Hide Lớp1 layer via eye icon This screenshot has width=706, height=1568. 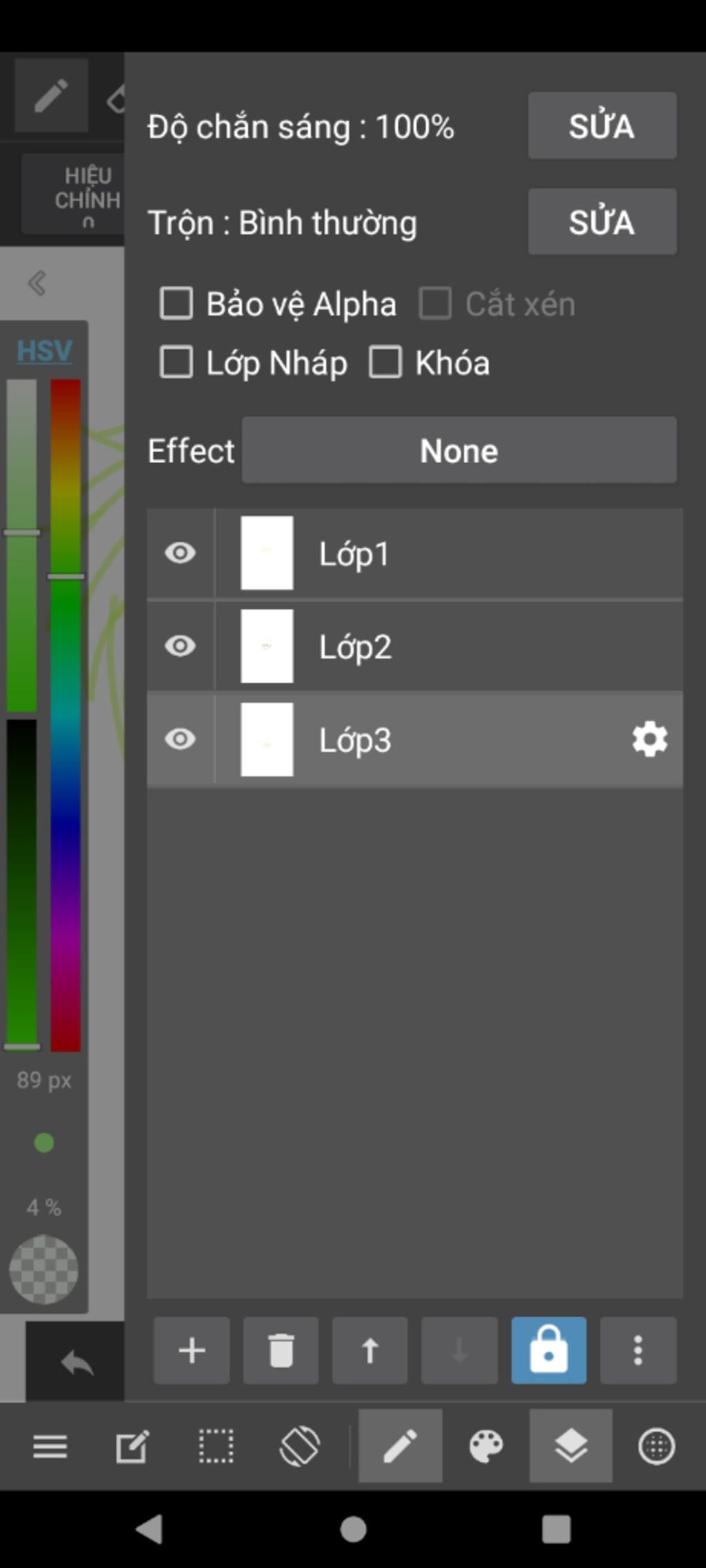click(x=181, y=553)
